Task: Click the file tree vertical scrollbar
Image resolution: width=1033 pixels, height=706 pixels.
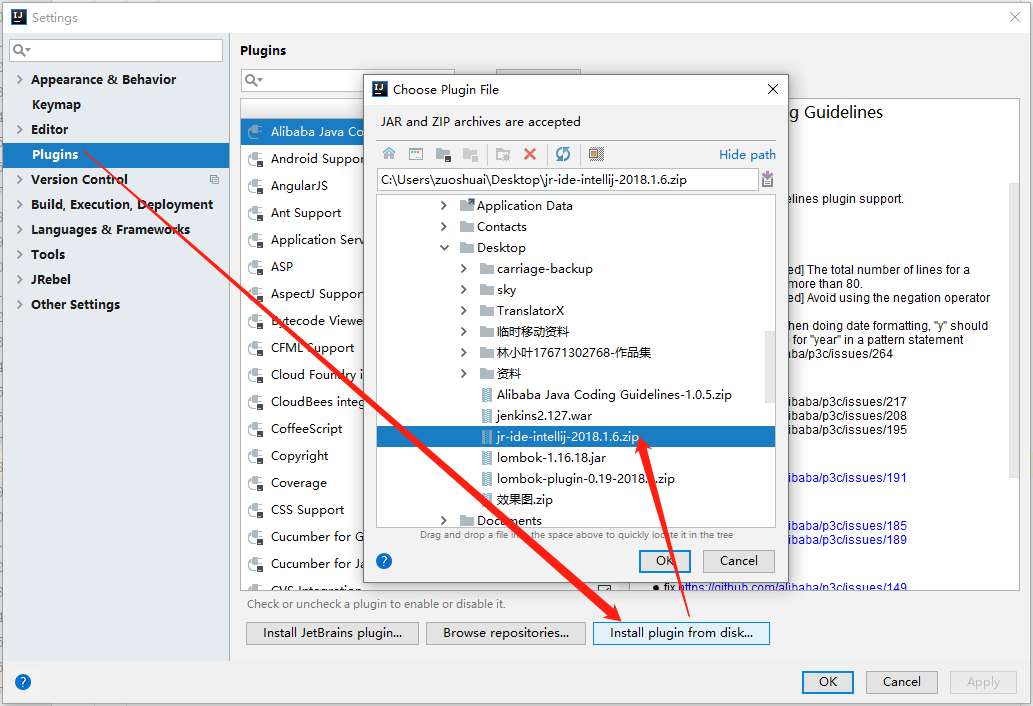Action: point(769,366)
